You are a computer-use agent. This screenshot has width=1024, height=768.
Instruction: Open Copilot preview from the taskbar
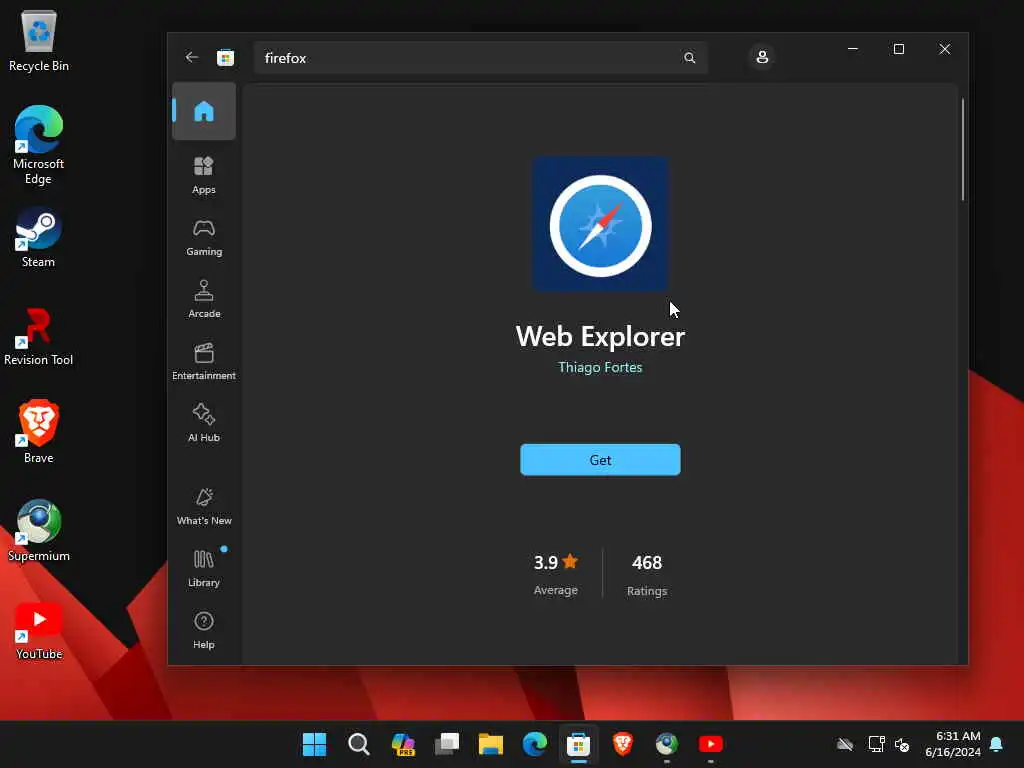(x=403, y=744)
